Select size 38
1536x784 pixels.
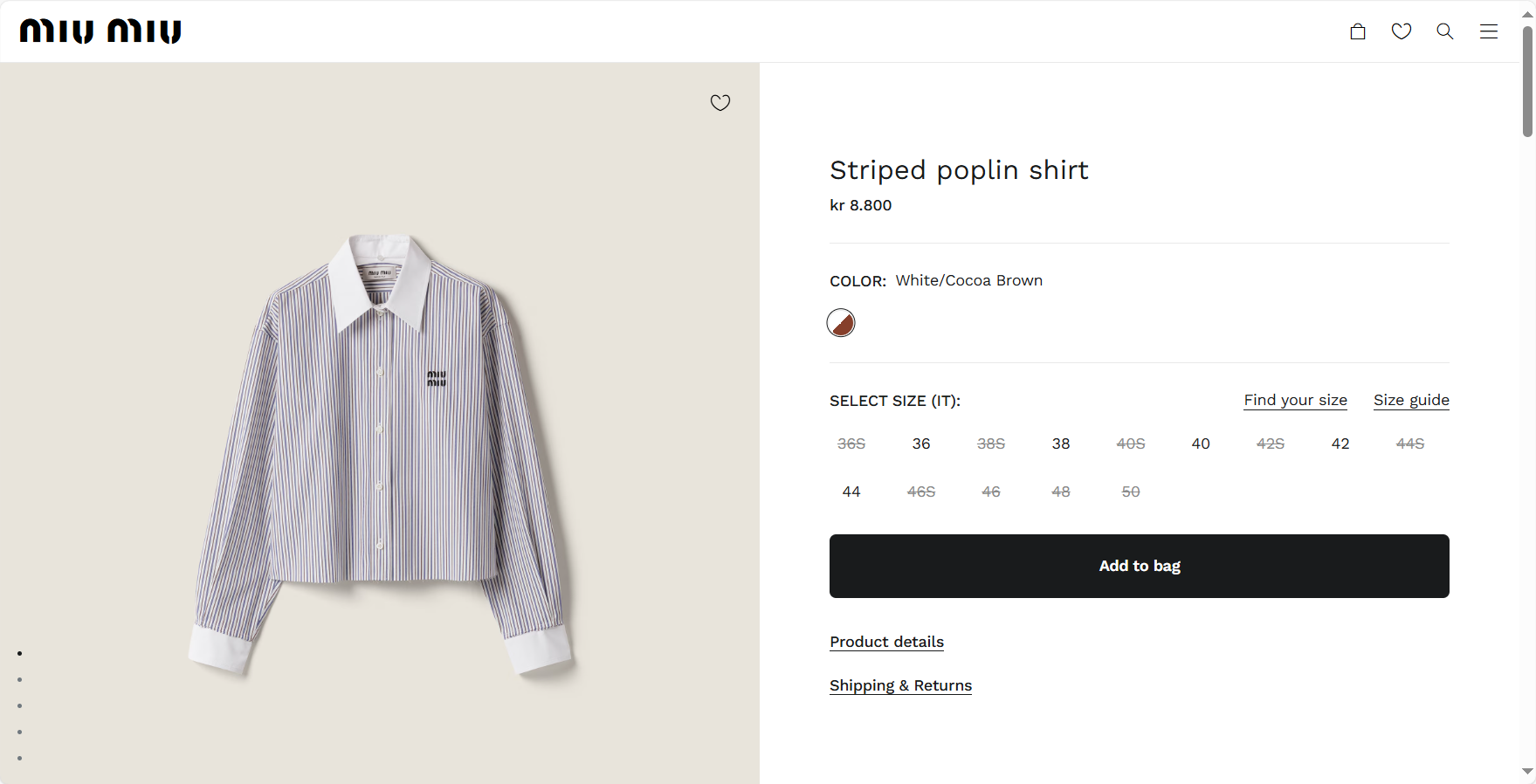[x=1061, y=444]
